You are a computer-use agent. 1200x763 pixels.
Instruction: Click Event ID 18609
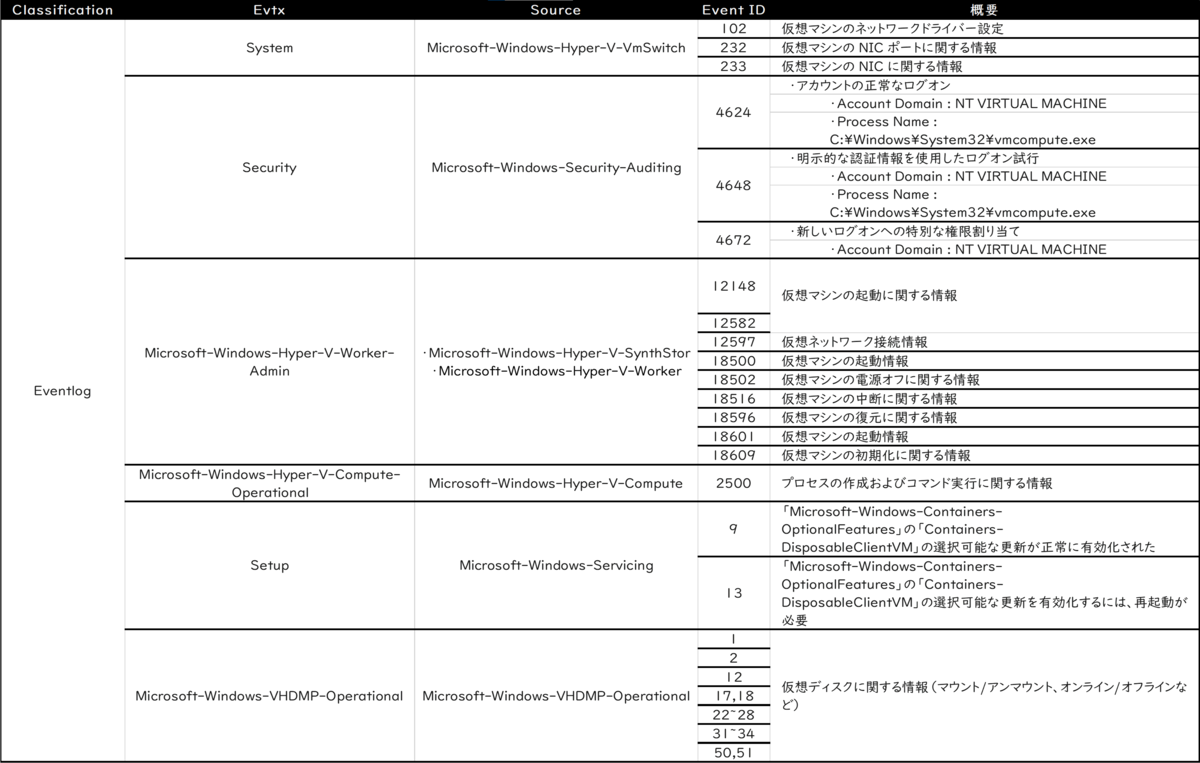click(735, 455)
